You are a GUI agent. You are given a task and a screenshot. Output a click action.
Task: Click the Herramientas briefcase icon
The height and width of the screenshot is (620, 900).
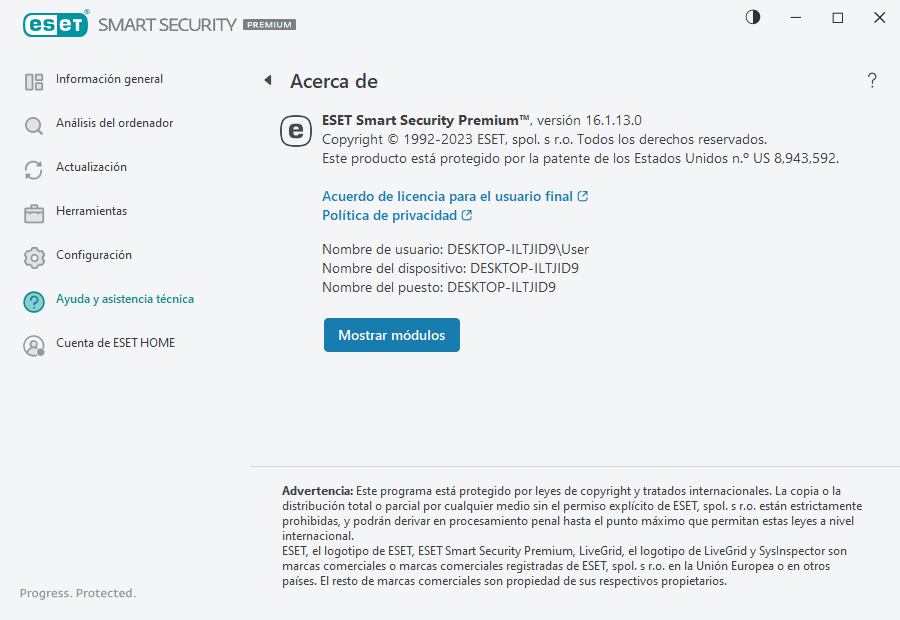pyautogui.click(x=34, y=214)
